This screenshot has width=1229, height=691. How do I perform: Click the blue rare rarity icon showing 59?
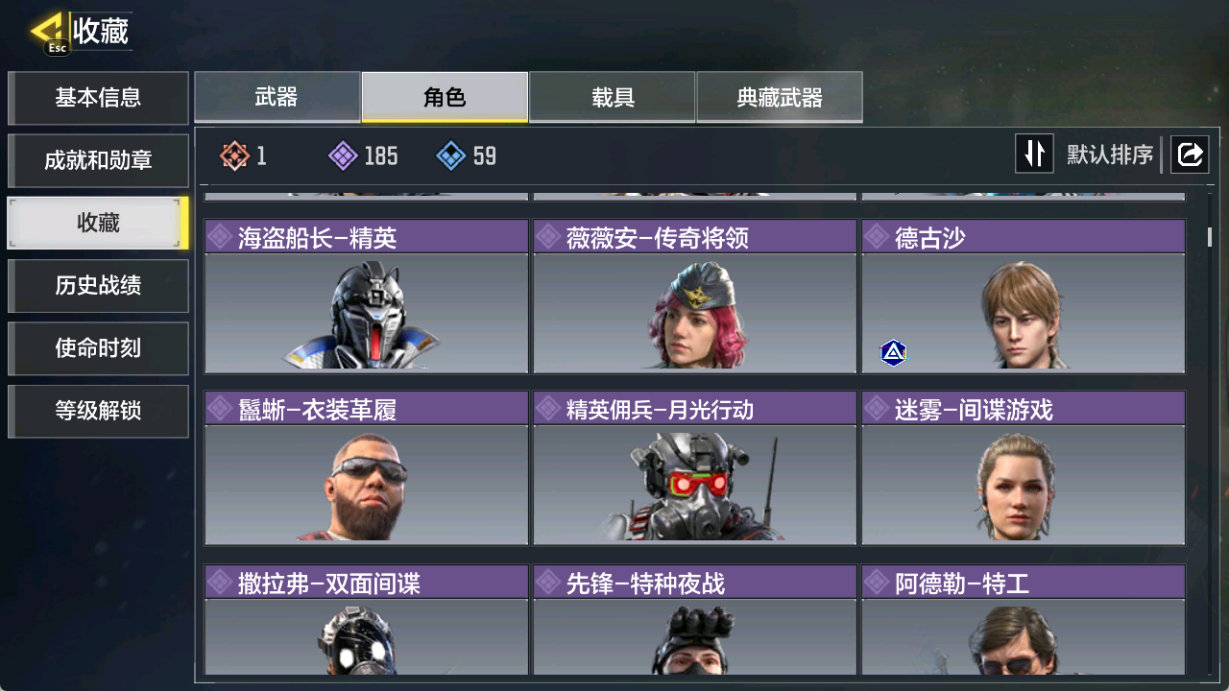[451, 155]
